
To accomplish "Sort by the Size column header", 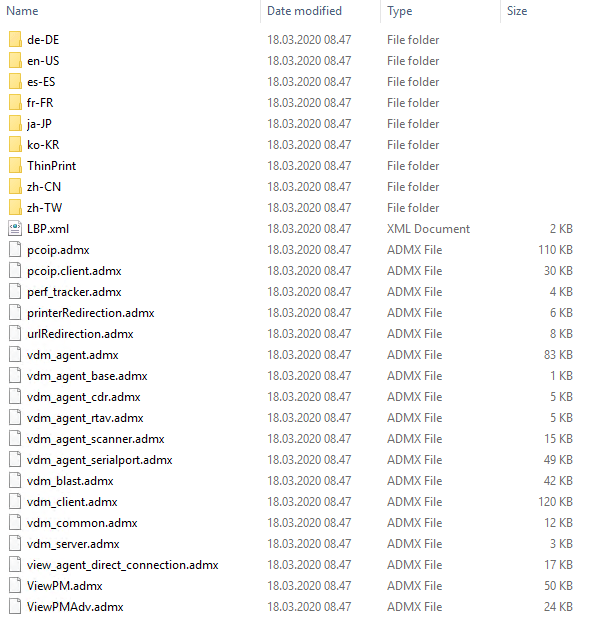I will click(517, 11).
